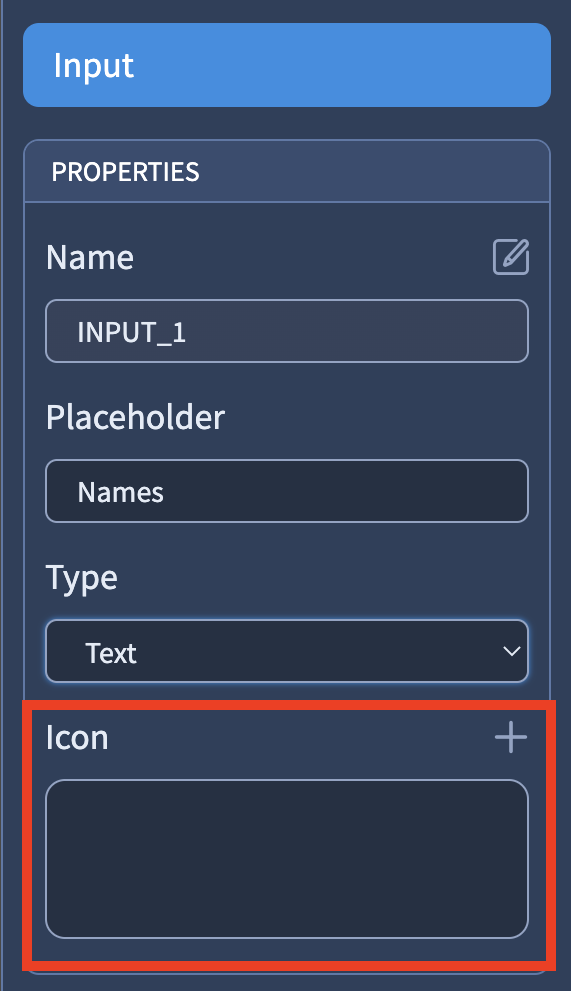Viewport: 571px width, 991px height.
Task: Collapse the PROPERTIES section header
Action: click(287, 171)
